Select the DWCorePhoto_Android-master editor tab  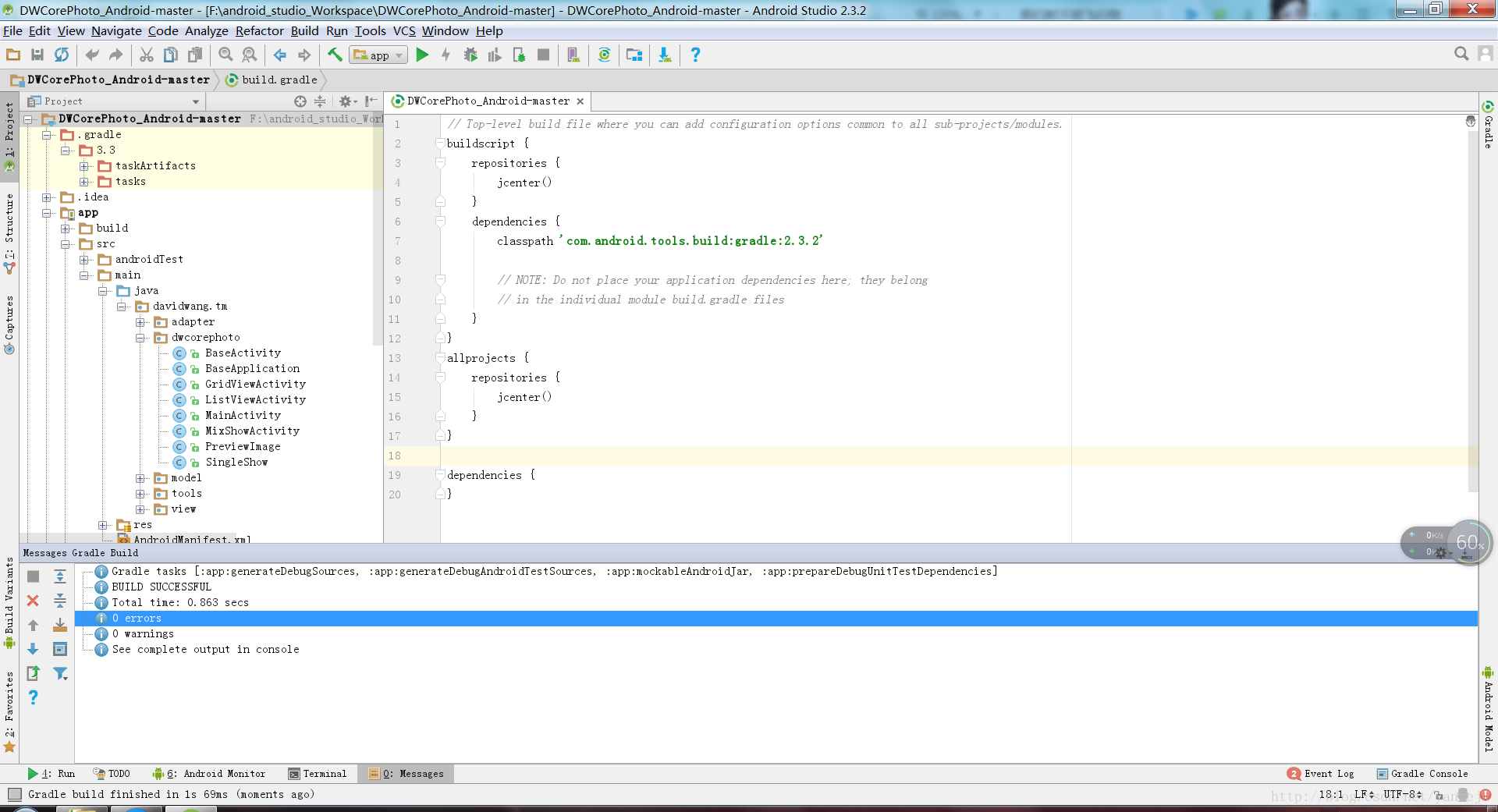click(488, 101)
